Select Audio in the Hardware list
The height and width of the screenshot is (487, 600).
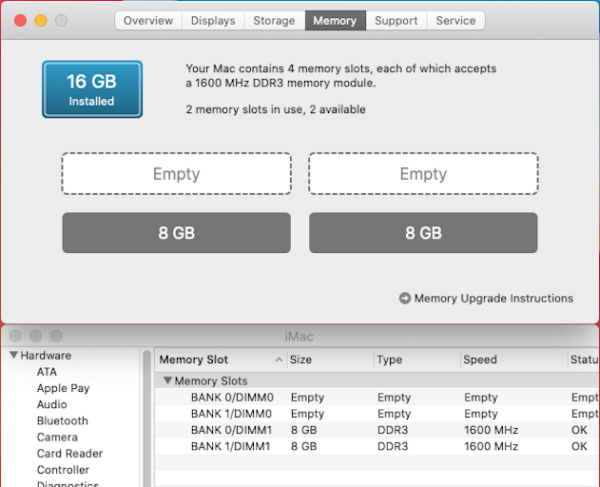52,404
